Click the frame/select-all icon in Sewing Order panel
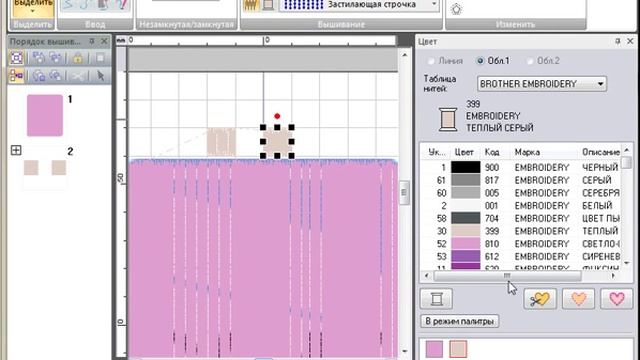Screen dimensions: 640x360 16,58
